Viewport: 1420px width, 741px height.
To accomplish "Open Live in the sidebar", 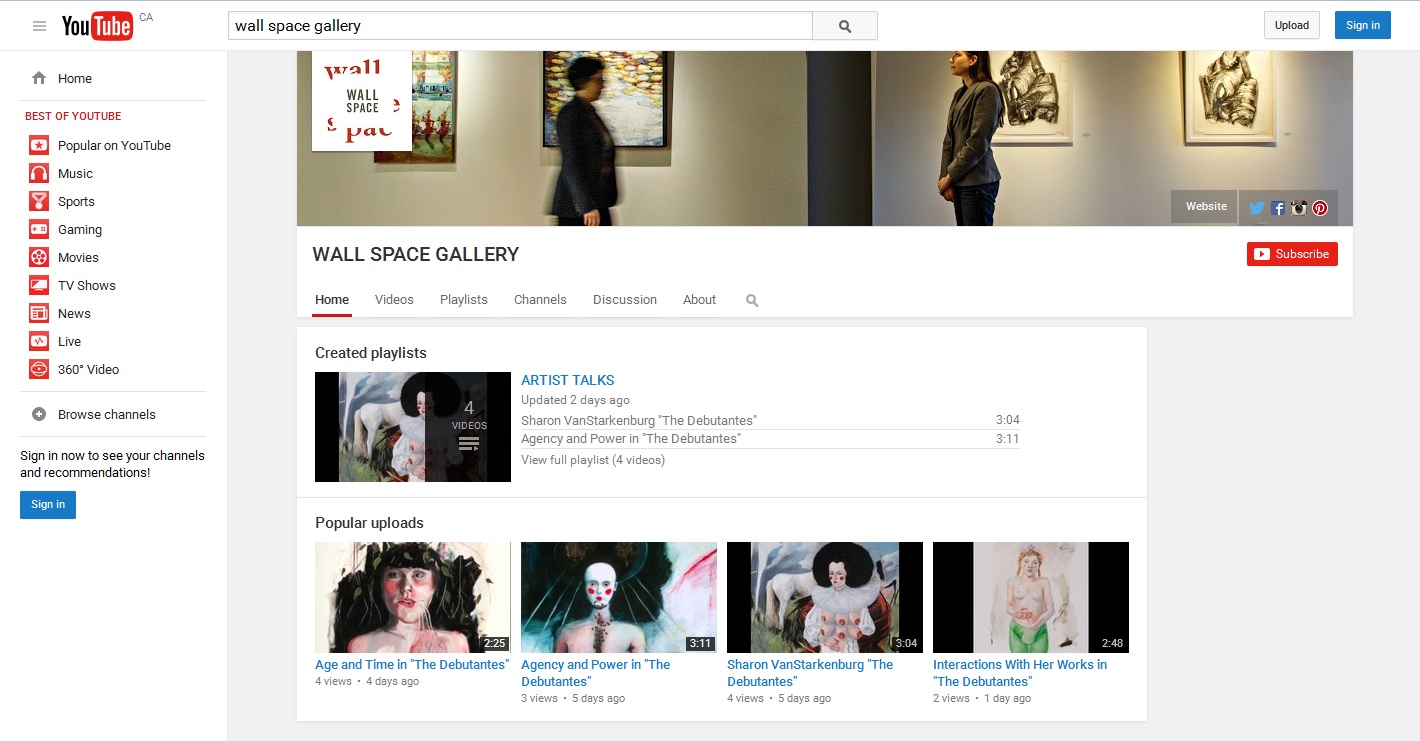I will [x=56, y=341].
